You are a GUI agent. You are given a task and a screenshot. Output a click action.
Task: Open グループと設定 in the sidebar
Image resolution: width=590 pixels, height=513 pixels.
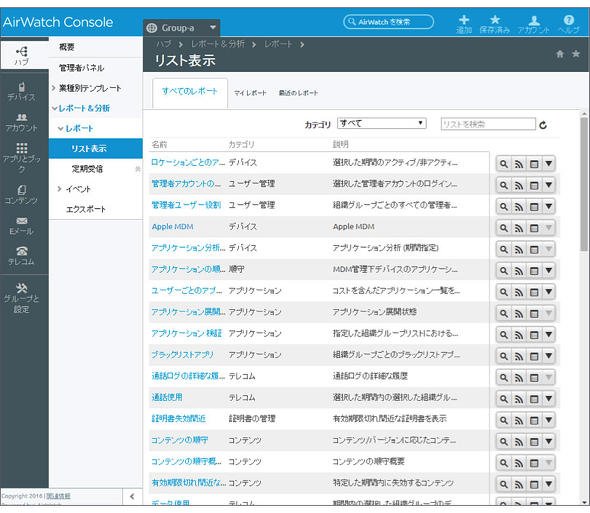click(x=22, y=298)
